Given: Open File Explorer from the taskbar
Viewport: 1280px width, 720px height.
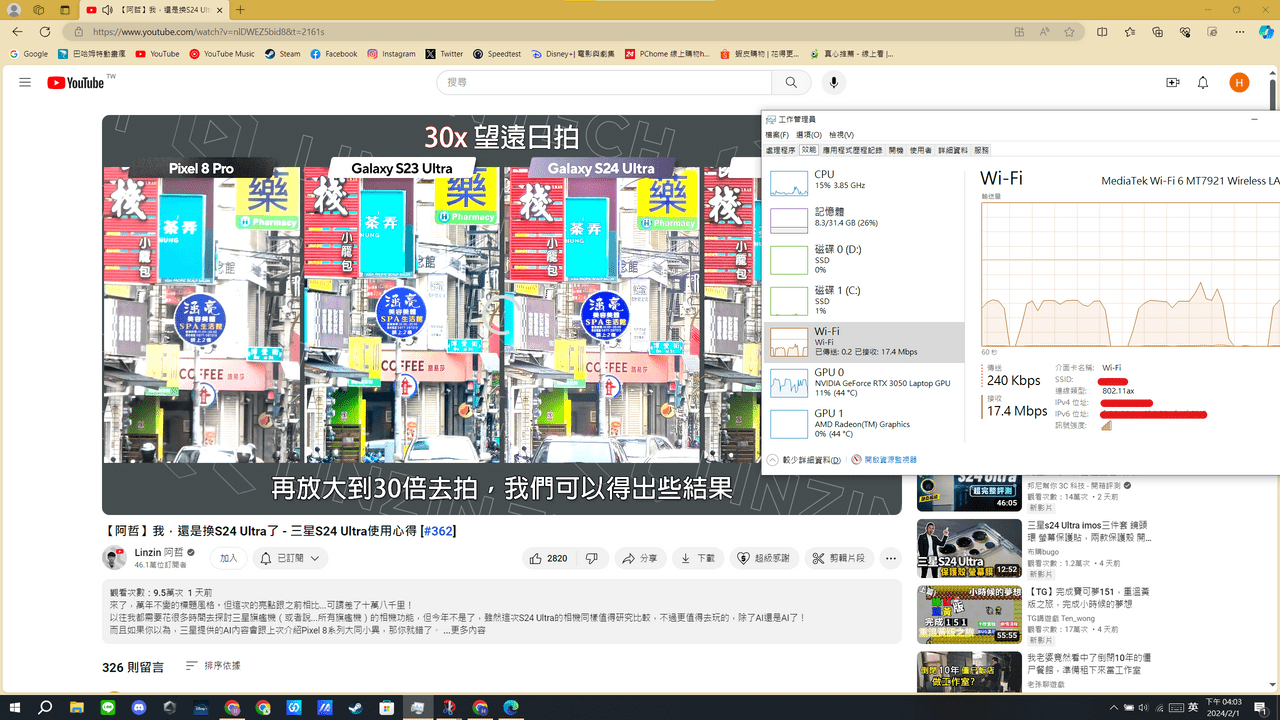Looking at the screenshot, I should coord(77,707).
